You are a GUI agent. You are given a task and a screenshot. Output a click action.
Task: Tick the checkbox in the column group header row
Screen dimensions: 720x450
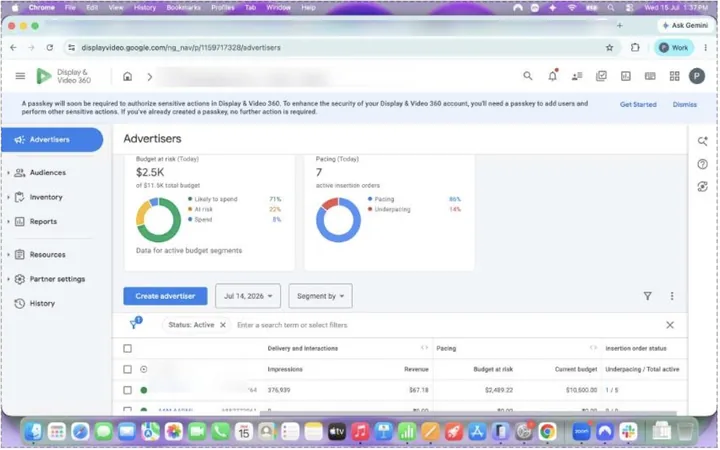128,349
